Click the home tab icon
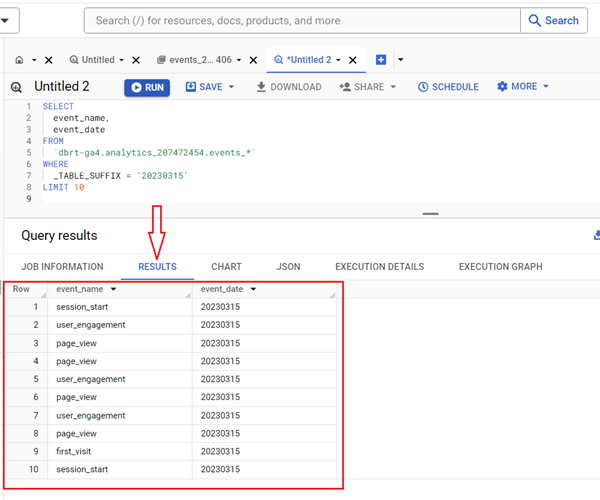600x500 pixels. click(x=19, y=60)
